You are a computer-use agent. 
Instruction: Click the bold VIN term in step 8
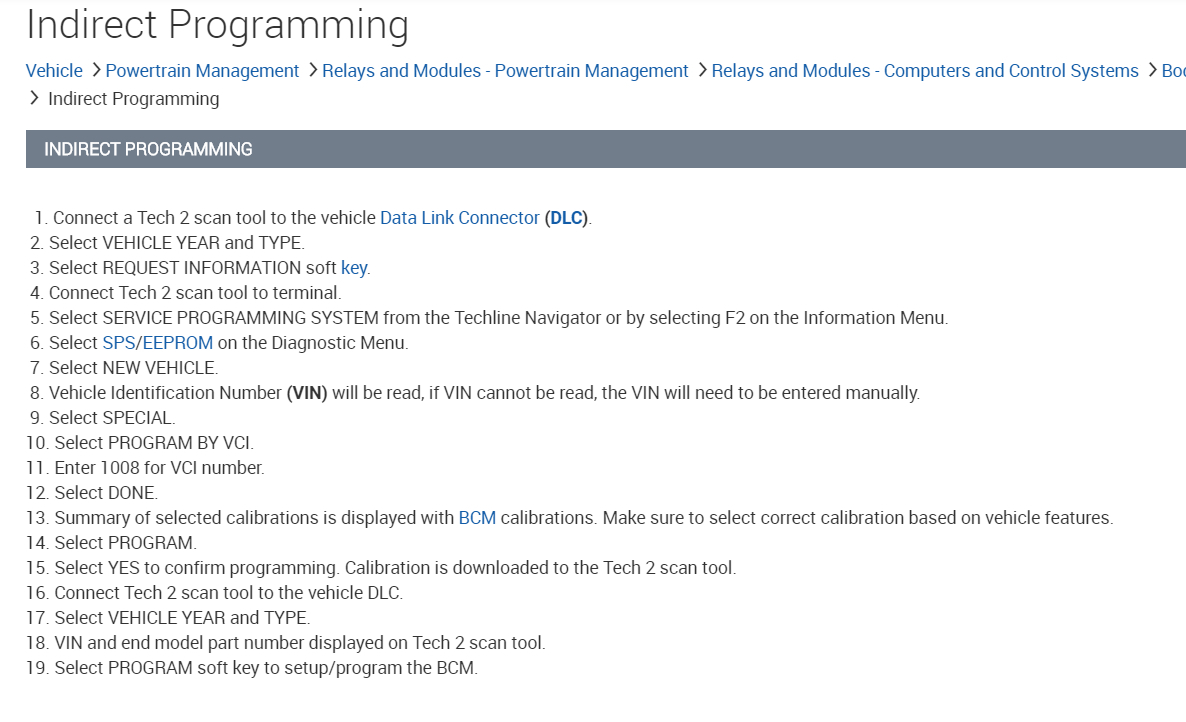[x=308, y=393]
